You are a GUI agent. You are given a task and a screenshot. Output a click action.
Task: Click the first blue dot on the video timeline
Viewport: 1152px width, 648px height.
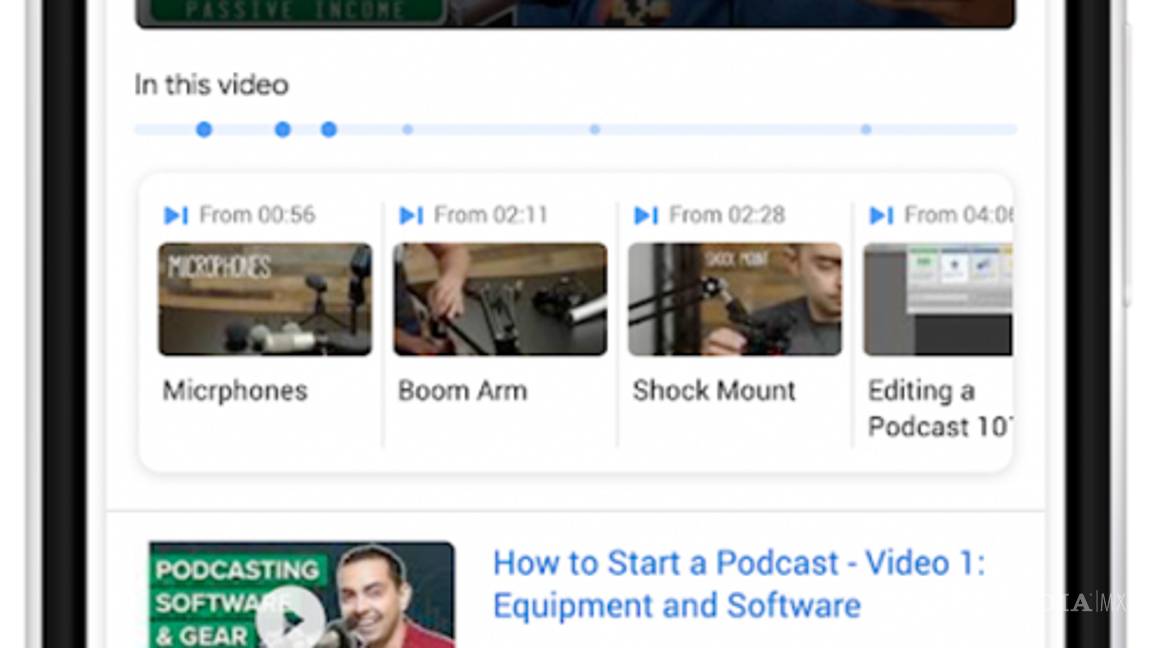tap(204, 129)
